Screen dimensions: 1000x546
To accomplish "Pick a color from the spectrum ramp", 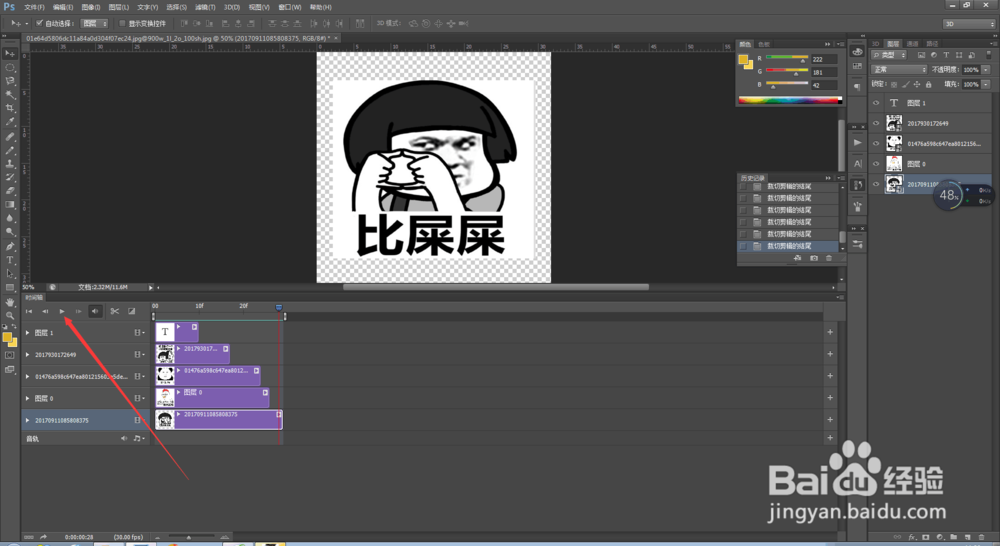I will pos(790,100).
